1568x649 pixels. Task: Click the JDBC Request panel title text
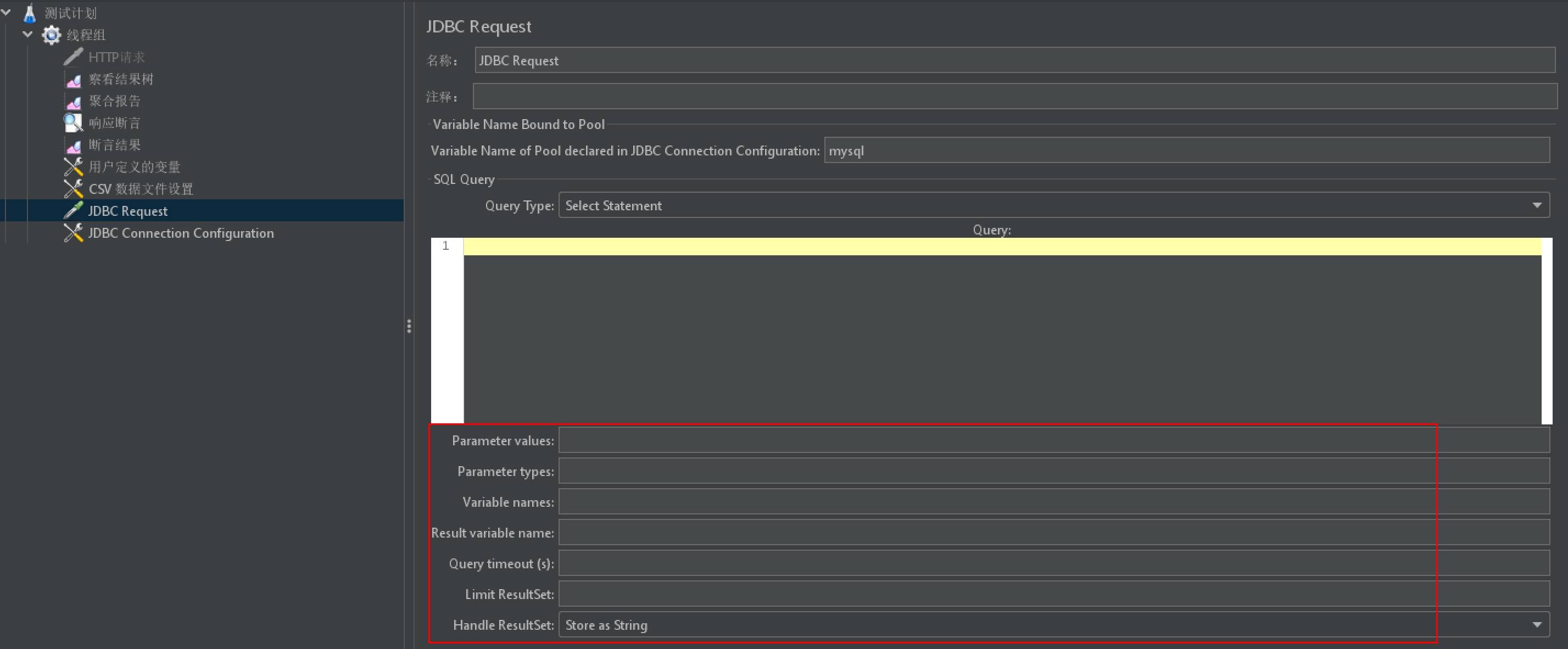pos(478,26)
